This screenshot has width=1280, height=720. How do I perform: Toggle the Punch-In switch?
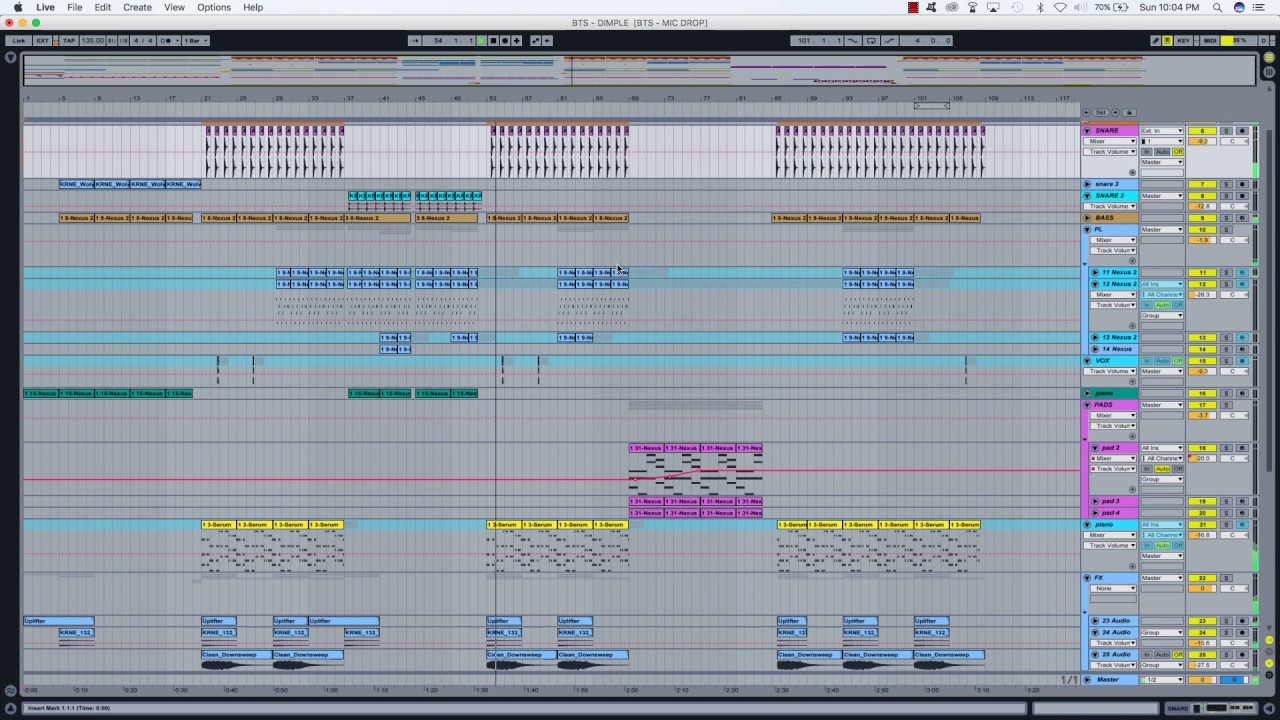[853, 41]
